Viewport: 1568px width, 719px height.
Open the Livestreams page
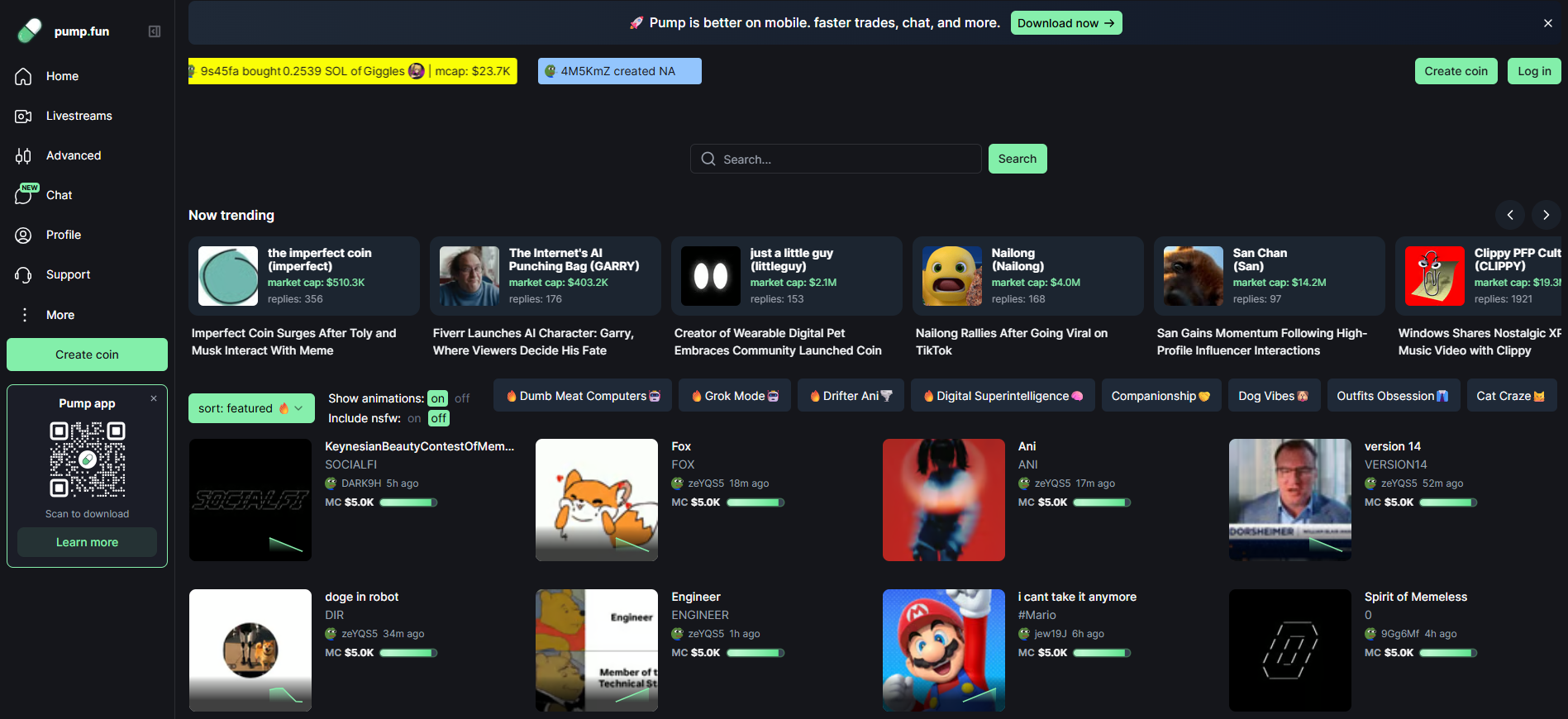click(x=79, y=116)
